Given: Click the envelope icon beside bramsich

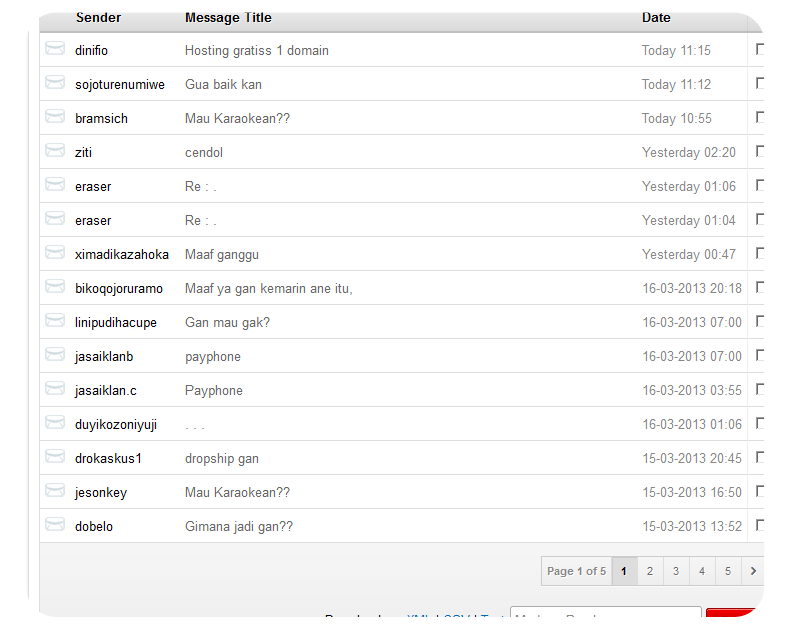Looking at the screenshot, I should tap(55, 116).
